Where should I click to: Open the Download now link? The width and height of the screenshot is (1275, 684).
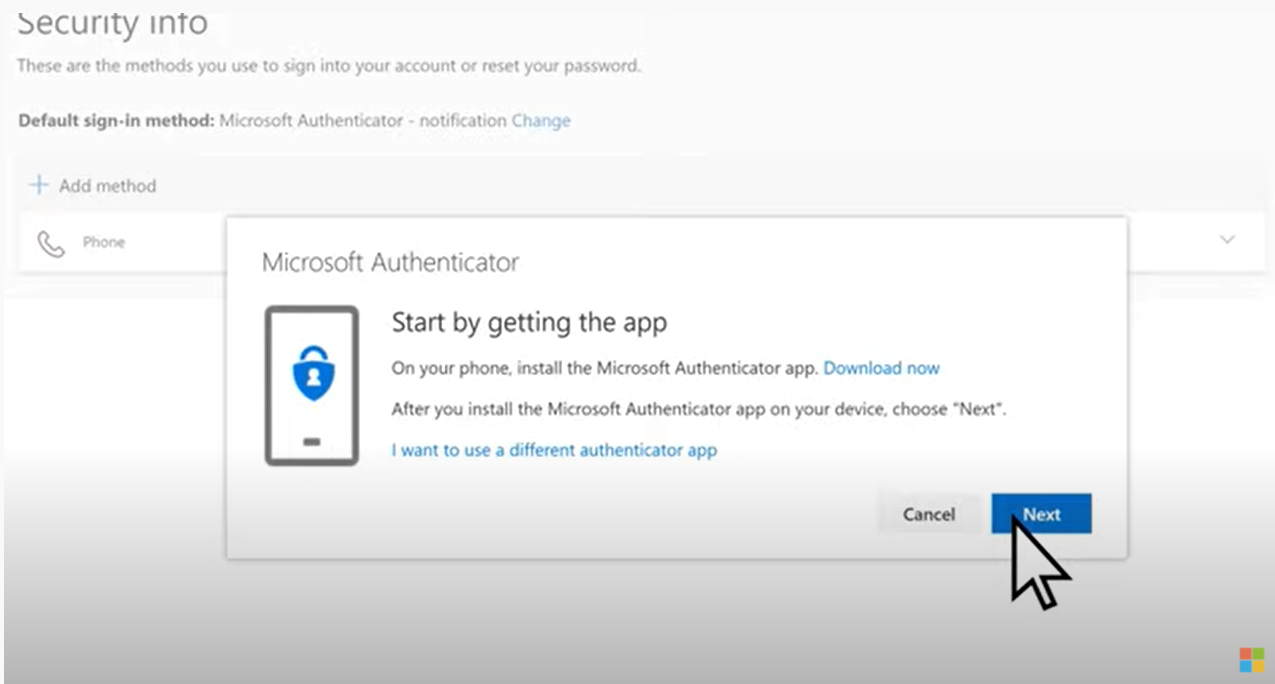tap(881, 368)
